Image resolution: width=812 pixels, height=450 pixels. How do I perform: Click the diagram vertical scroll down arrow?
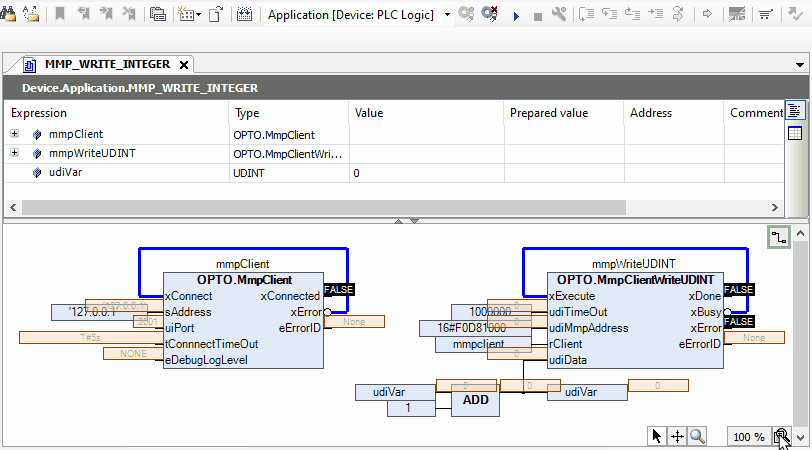click(800, 438)
